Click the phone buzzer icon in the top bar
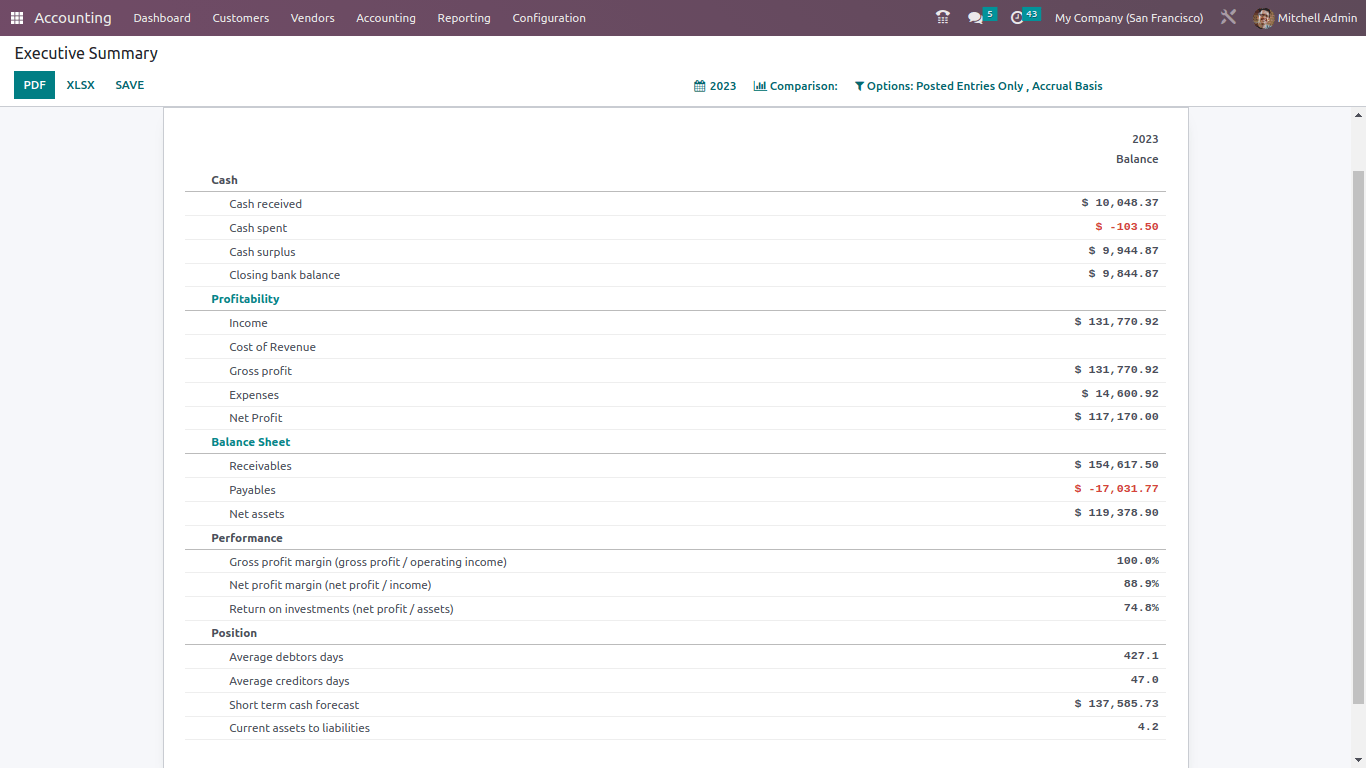This screenshot has width=1366, height=768. [941, 17]
